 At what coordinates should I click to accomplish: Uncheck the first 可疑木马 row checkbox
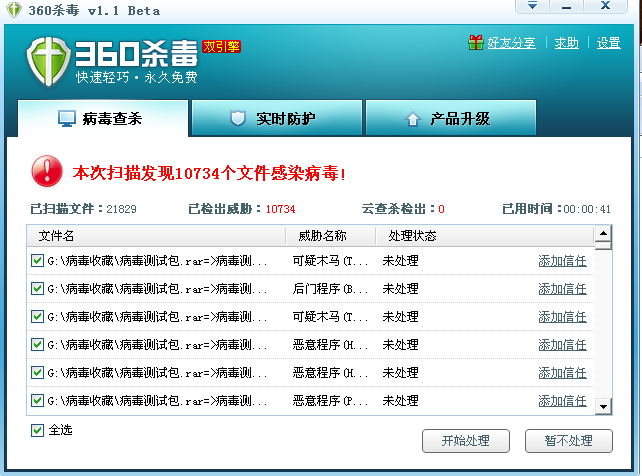pos(37,260)
